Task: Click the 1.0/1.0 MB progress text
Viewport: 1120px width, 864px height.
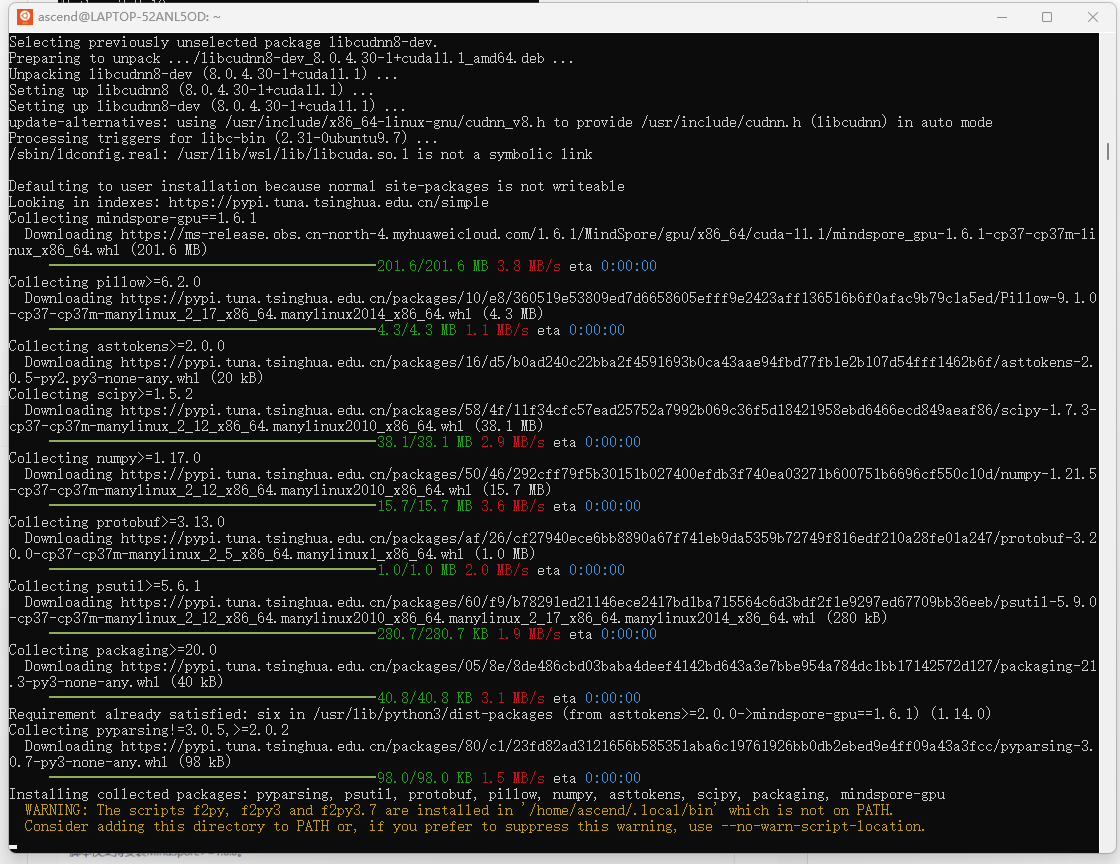Action: [416, 570]
